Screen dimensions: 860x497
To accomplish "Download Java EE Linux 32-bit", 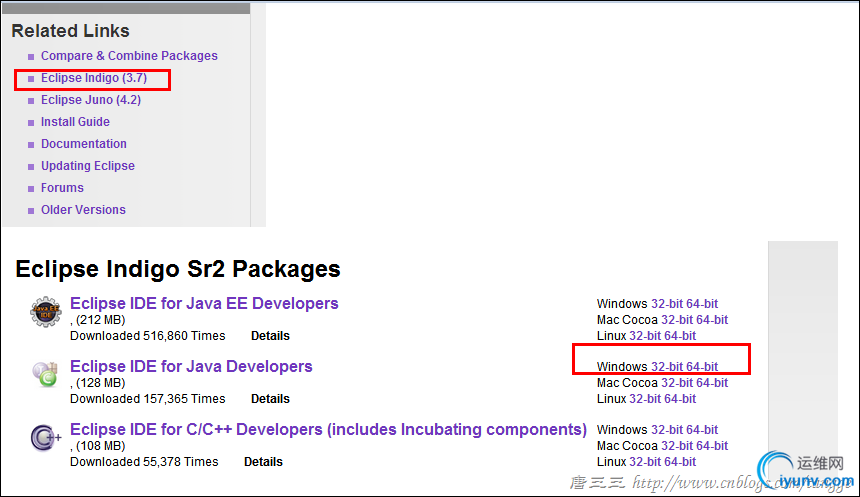I will 645,336.
